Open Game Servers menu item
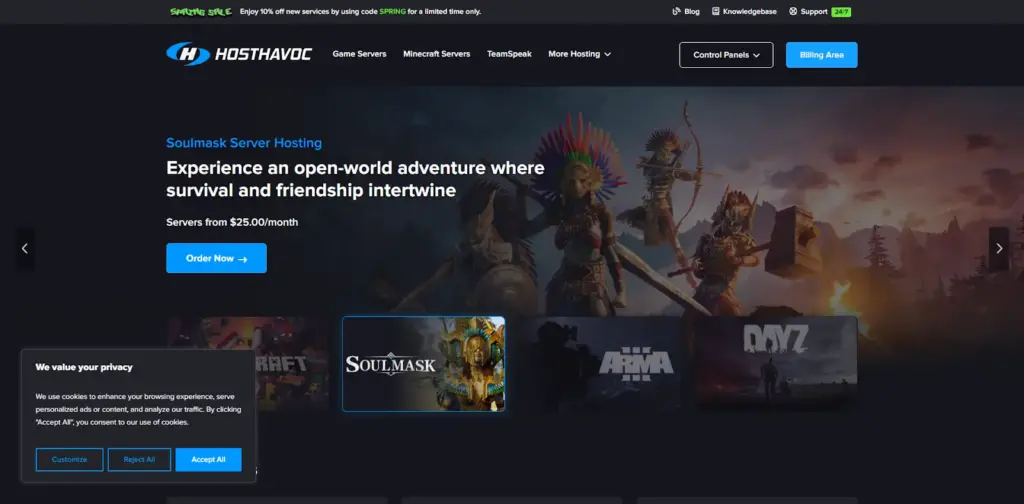The height and width of the screenshot is (504, 1024). pyautogui.click(x=359, y=54)
